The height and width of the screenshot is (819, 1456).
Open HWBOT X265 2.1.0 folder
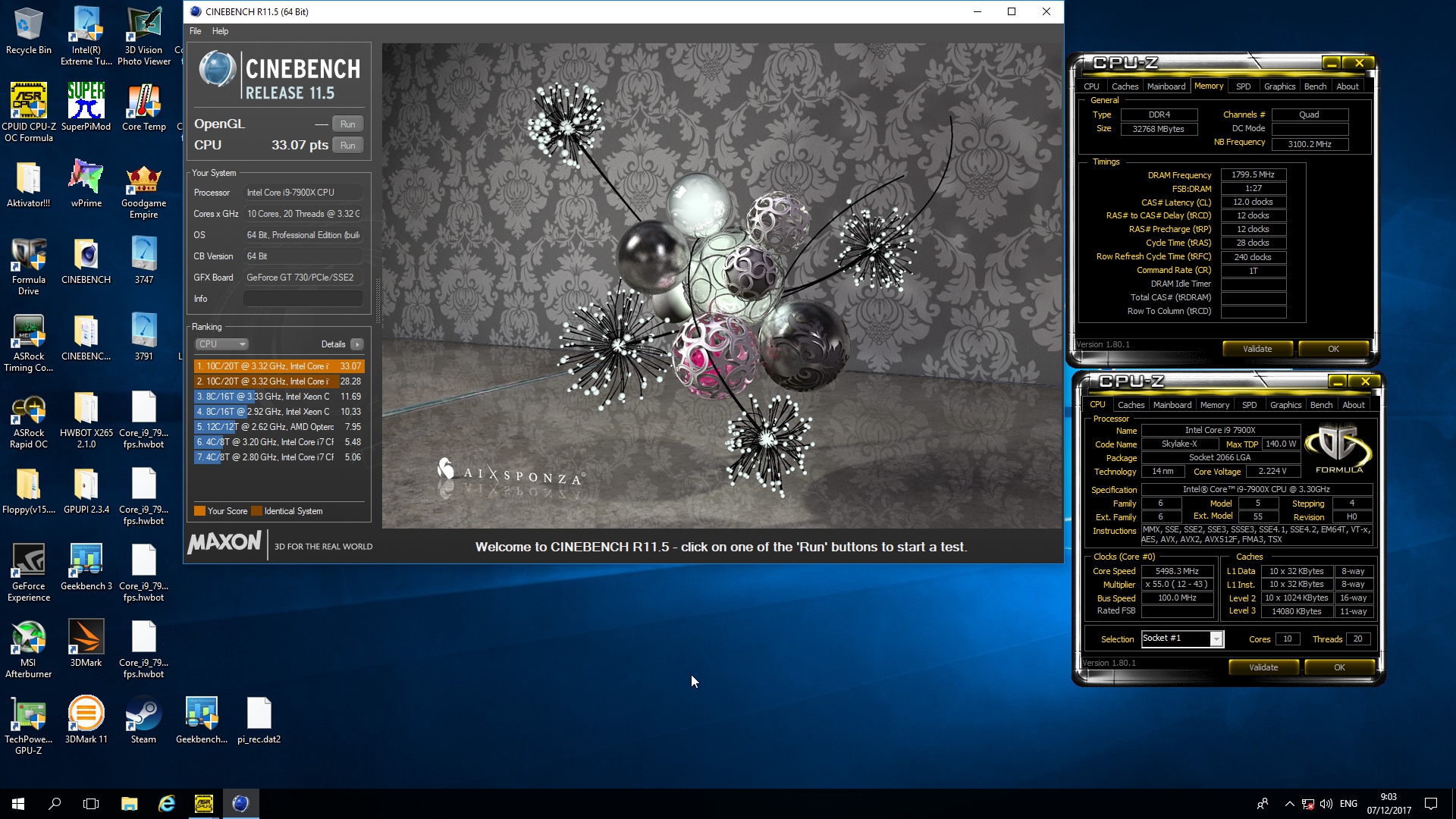point(86,419)
